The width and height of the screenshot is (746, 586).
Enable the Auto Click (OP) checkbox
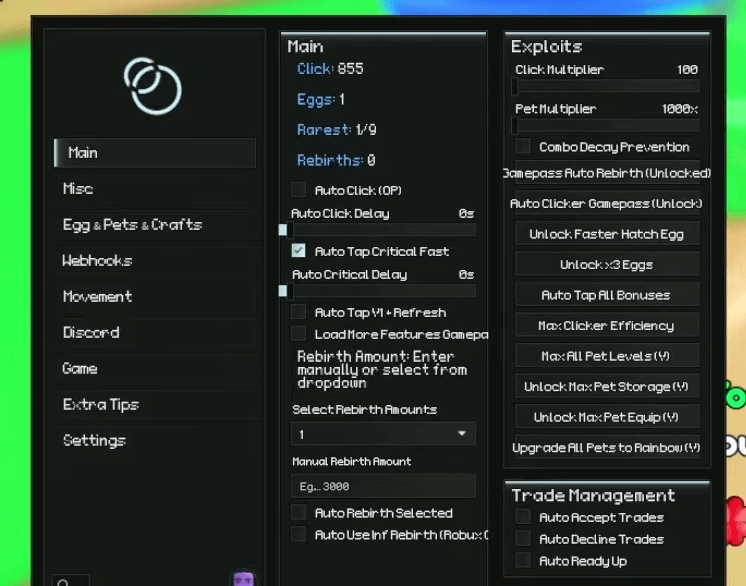(x=298, y=190)
